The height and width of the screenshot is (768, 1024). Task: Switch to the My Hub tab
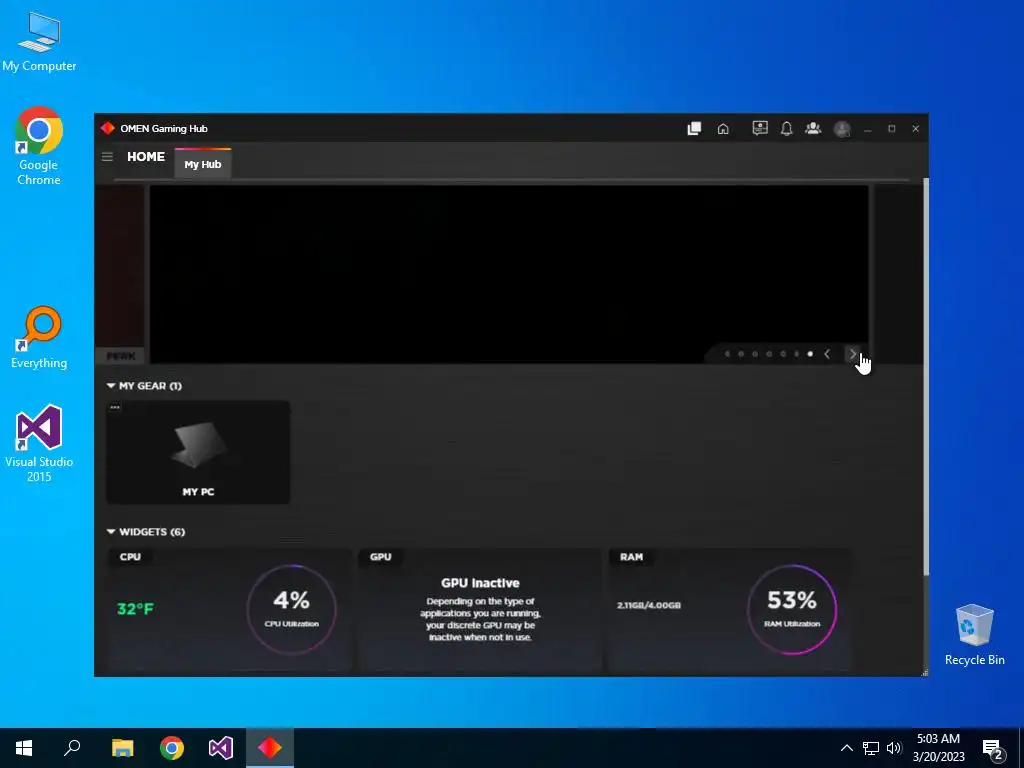point(202,164)
